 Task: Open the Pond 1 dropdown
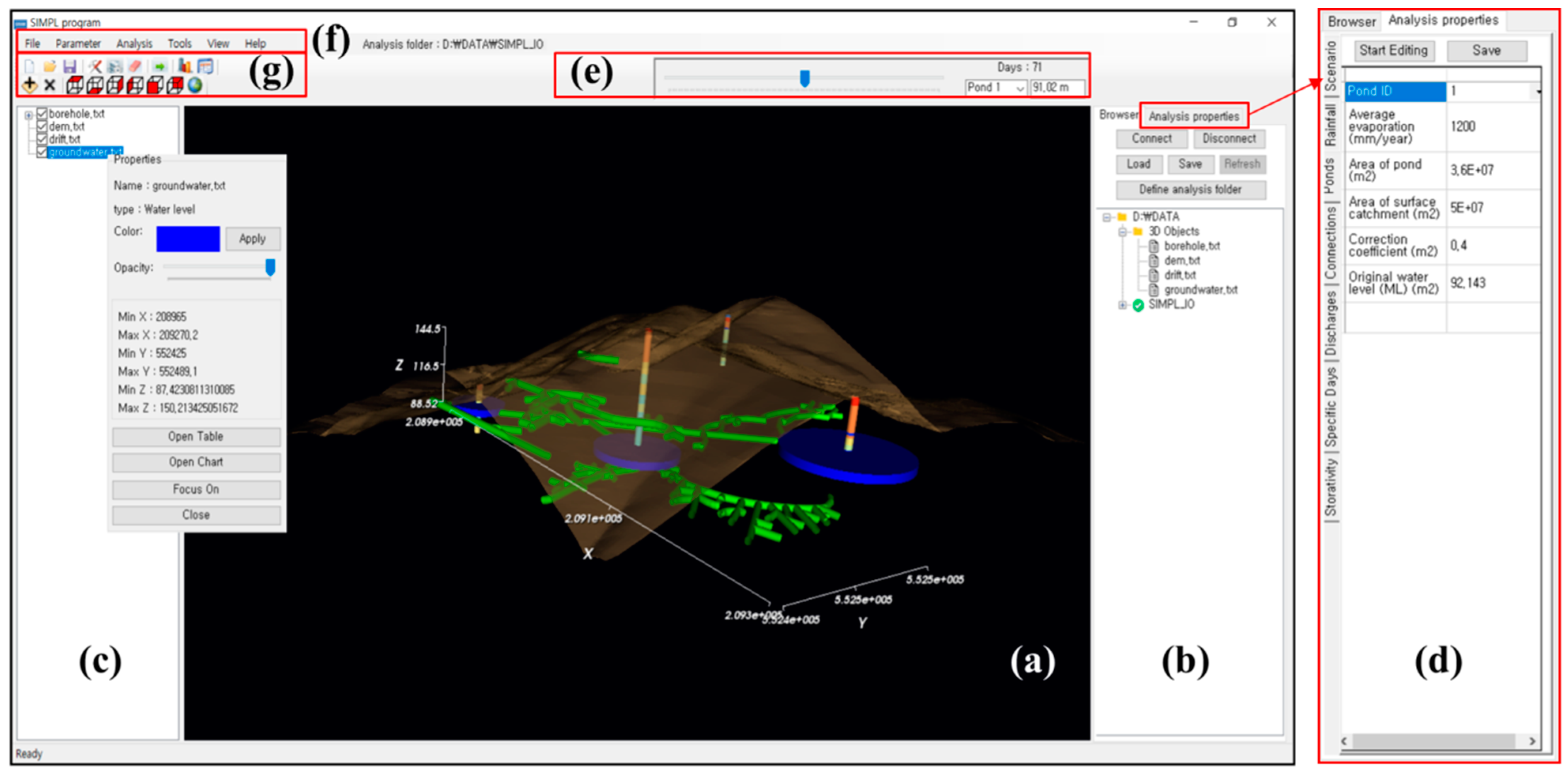1020,88
